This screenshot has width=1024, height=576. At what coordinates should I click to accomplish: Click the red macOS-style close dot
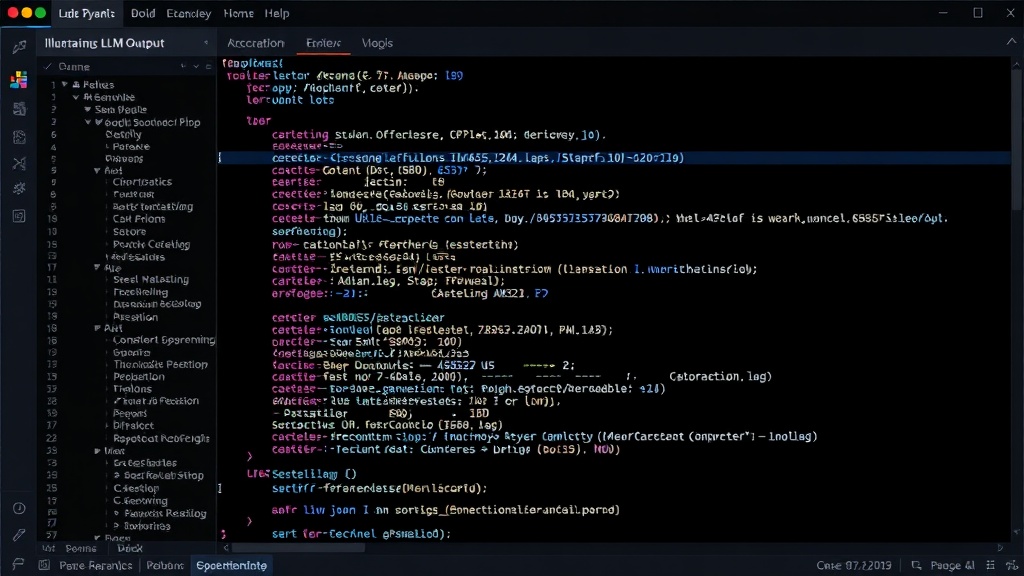(12, 12)
